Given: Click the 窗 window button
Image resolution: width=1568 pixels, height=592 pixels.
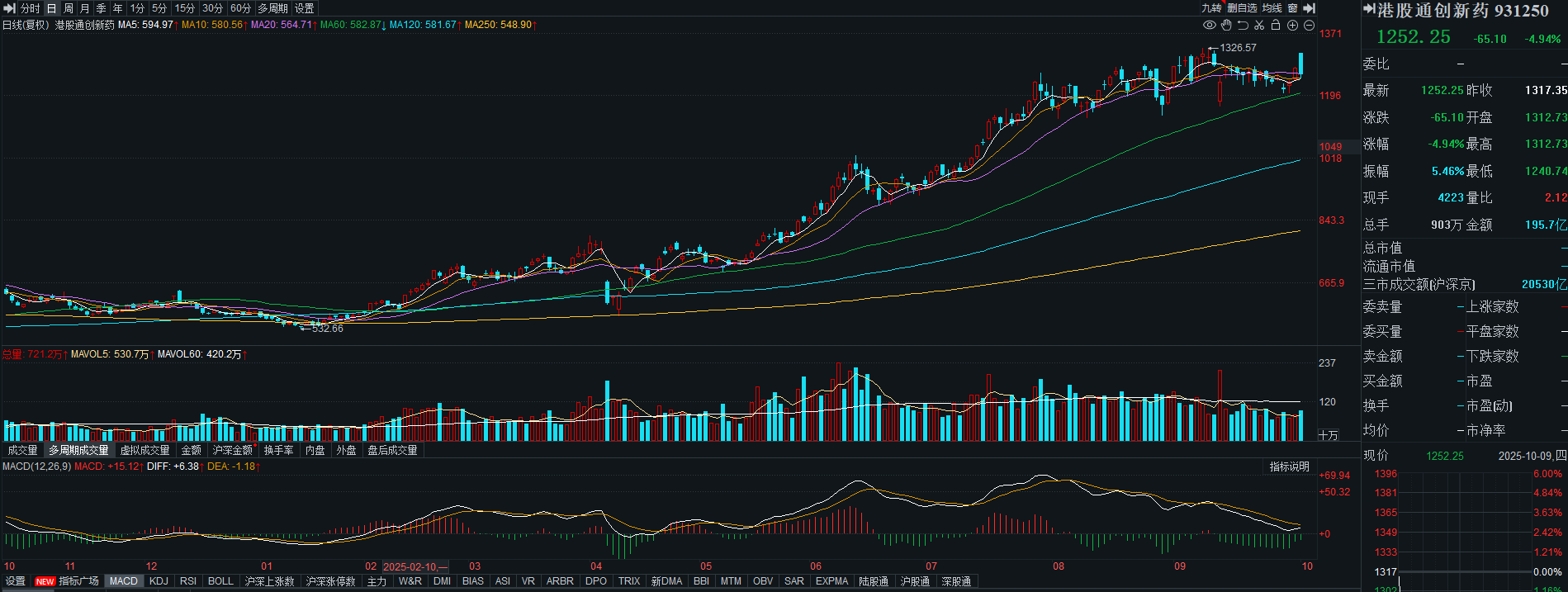Looking at the screenshot, I should 1292,8.
